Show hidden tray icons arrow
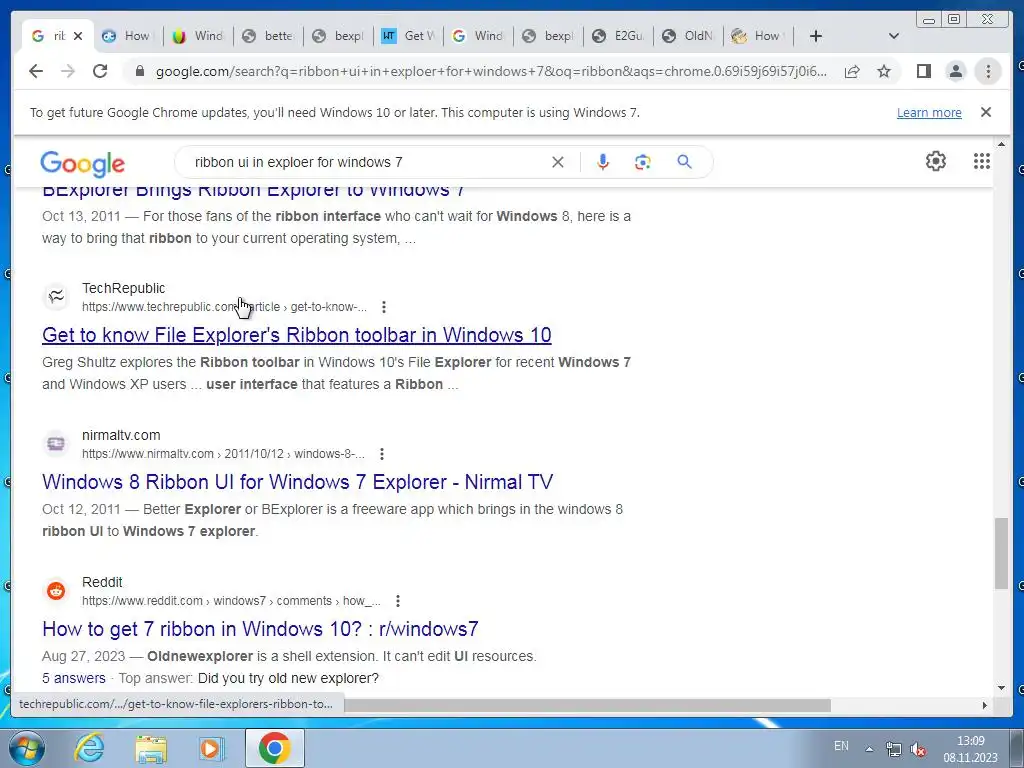This screenshot has height=768, width=1024. 869,749
